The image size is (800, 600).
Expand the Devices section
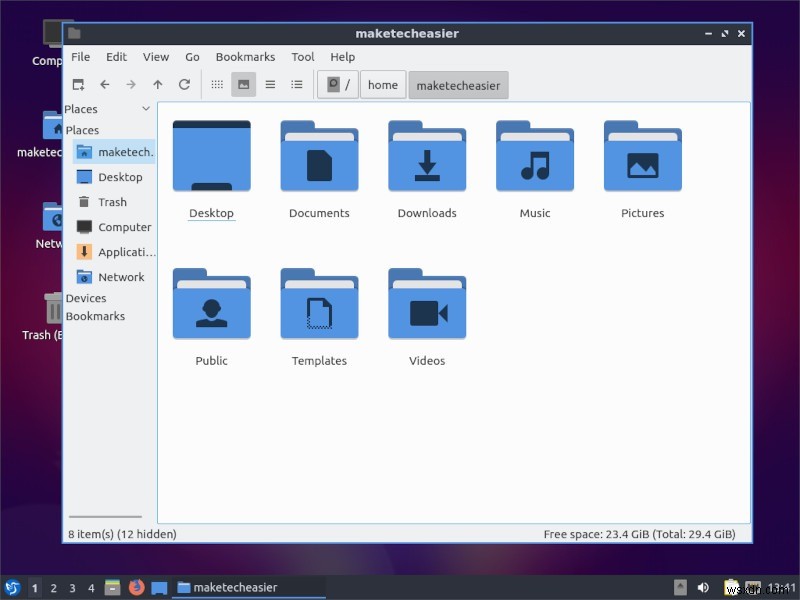(86, 298)
